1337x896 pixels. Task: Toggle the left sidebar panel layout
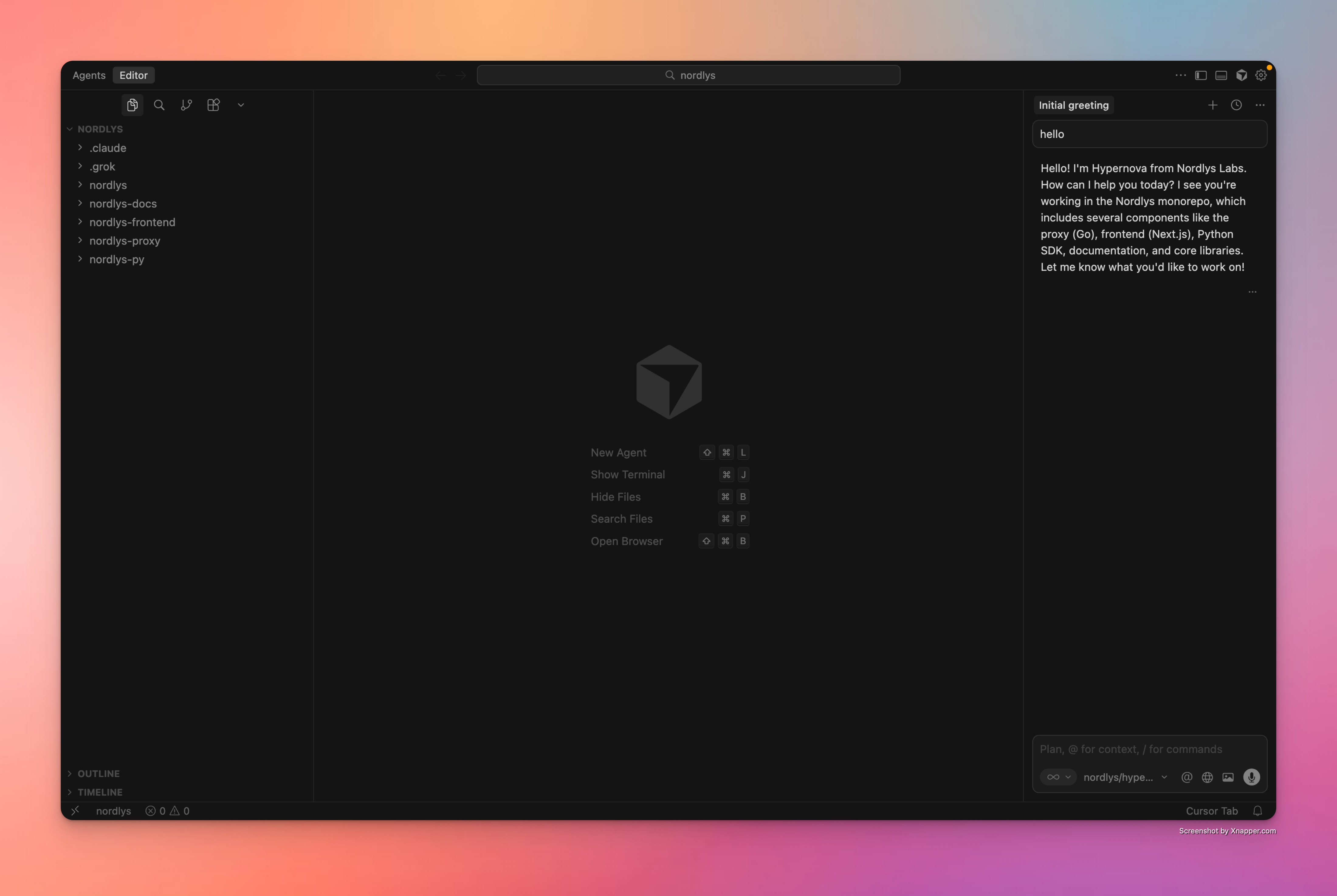point(1200,75)
